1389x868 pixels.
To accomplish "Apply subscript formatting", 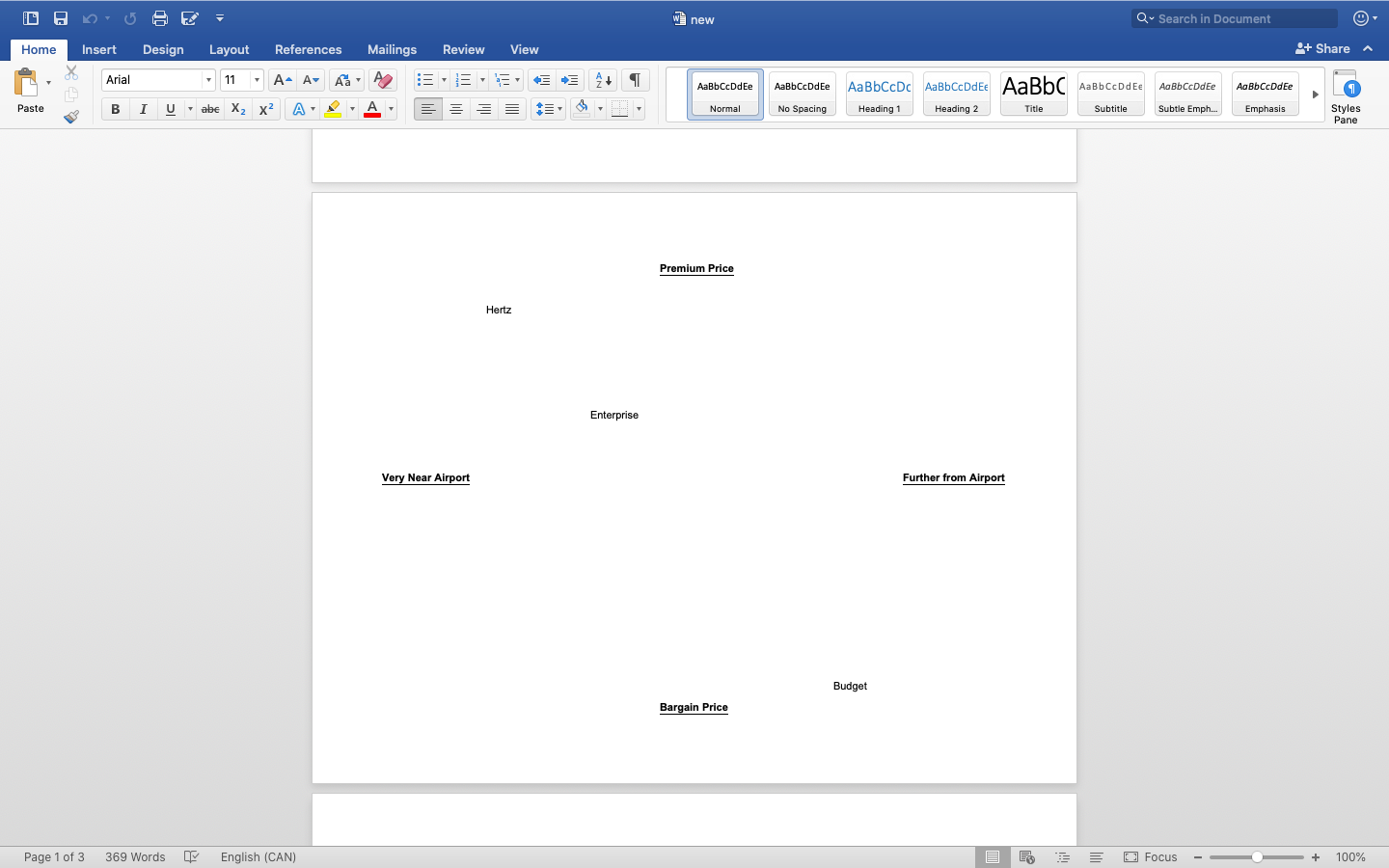I will (x=238, y=109).
